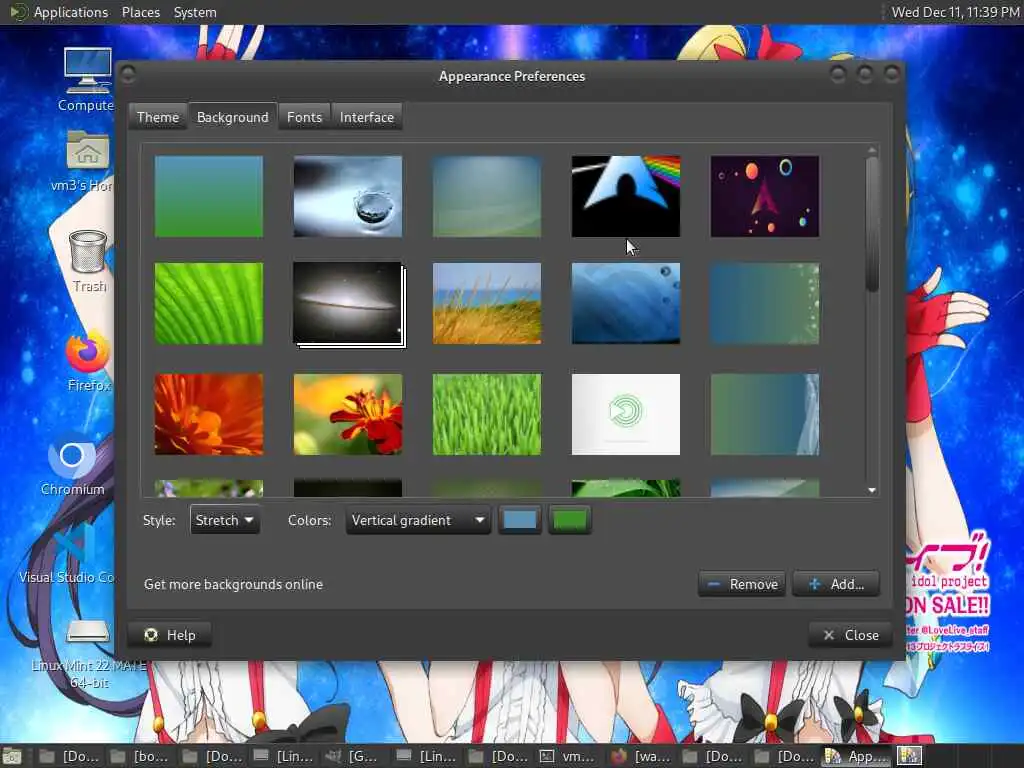Pick the selected galaxy wallpaper thumbnail

[348, 303]
